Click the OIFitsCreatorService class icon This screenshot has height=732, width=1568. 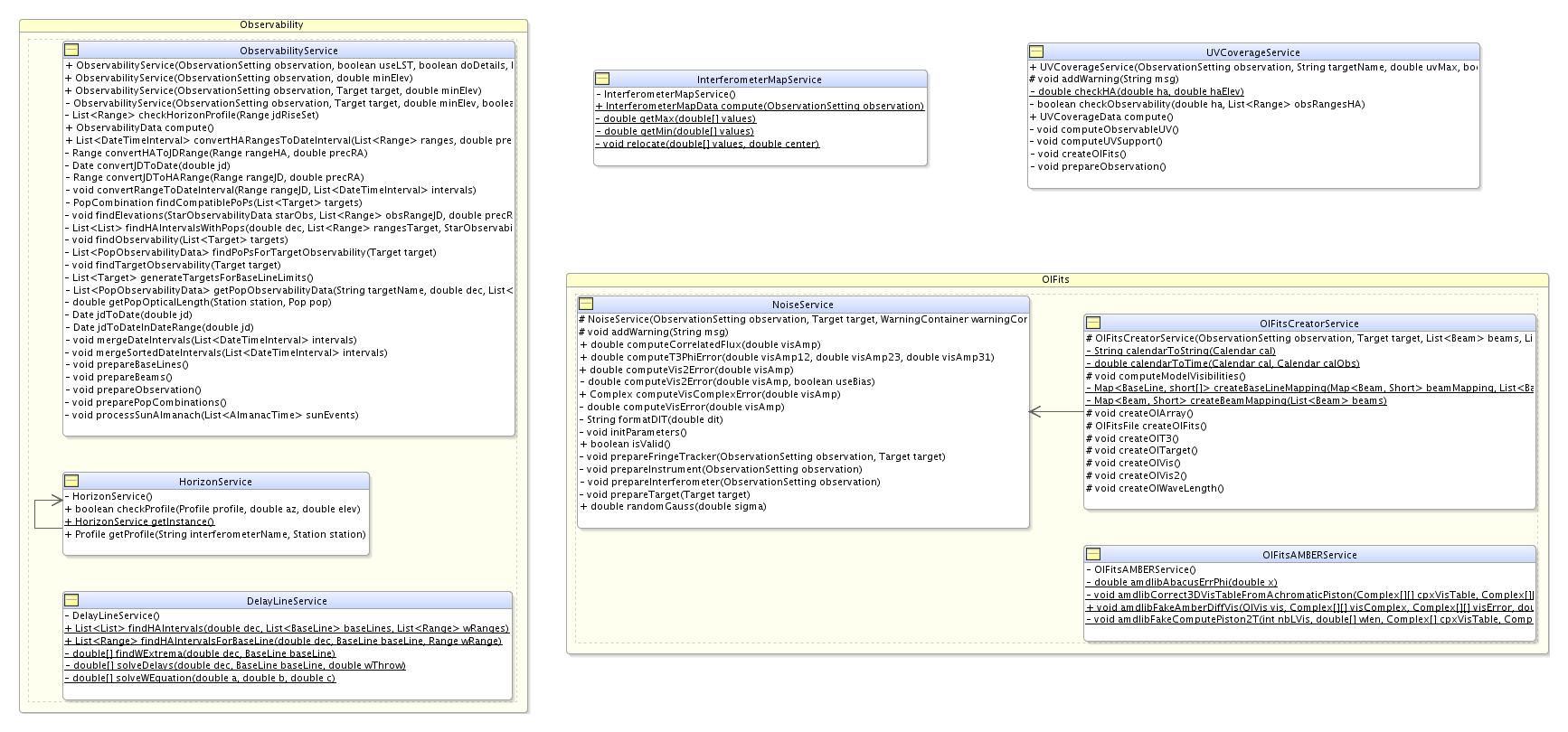[x=1092, y=324]
